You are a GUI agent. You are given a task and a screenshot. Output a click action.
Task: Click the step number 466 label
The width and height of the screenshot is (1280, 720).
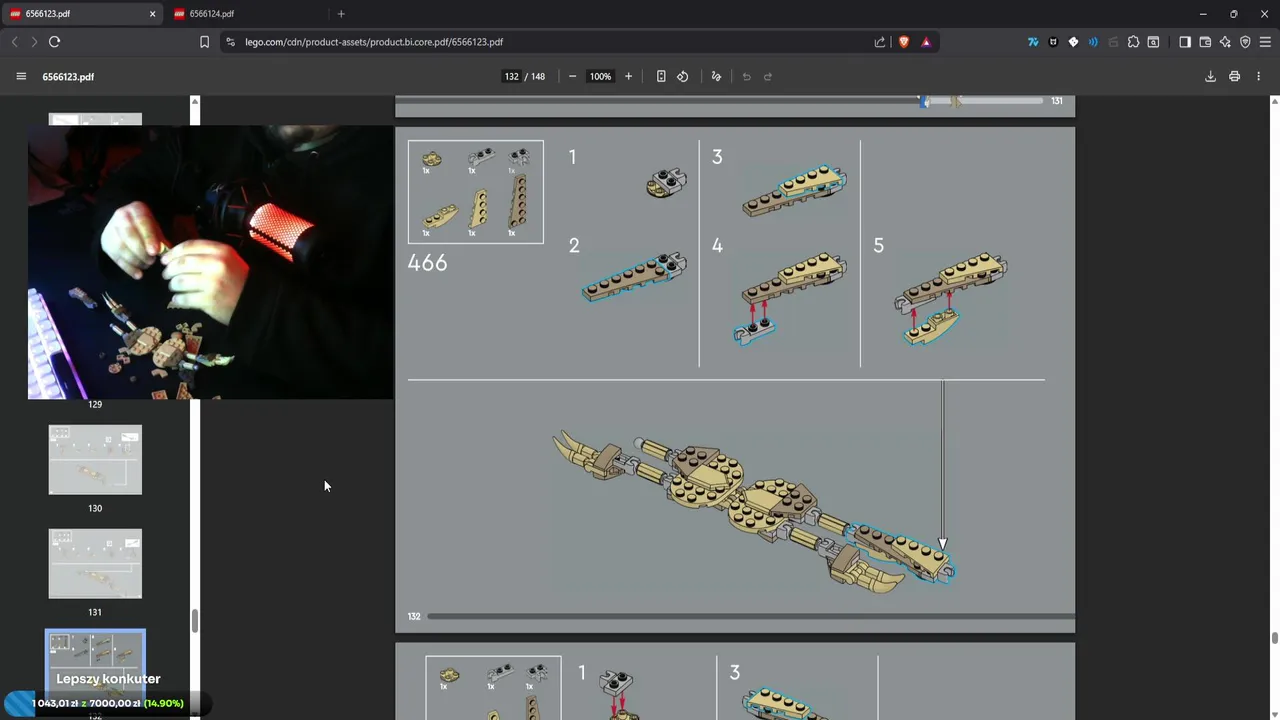(427, 263)
